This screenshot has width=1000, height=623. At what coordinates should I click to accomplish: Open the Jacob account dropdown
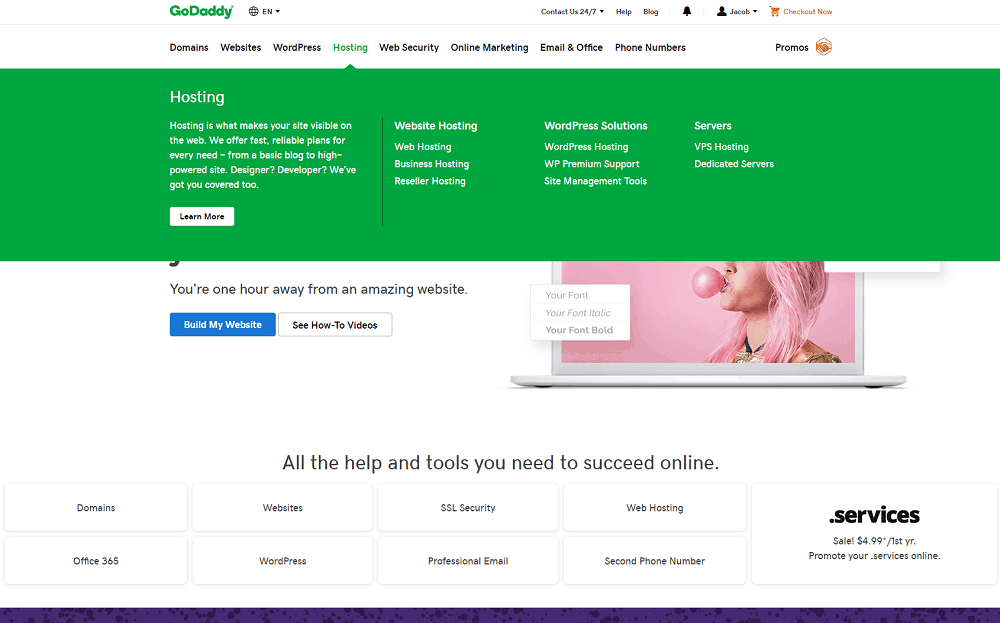743,11
